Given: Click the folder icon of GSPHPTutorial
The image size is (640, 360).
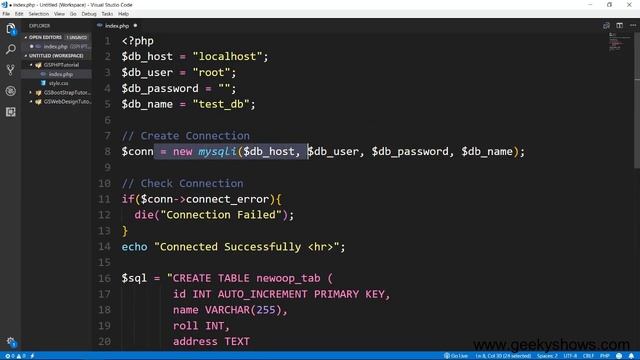Looking at the screenshot, I should click(x=38, y=65).
